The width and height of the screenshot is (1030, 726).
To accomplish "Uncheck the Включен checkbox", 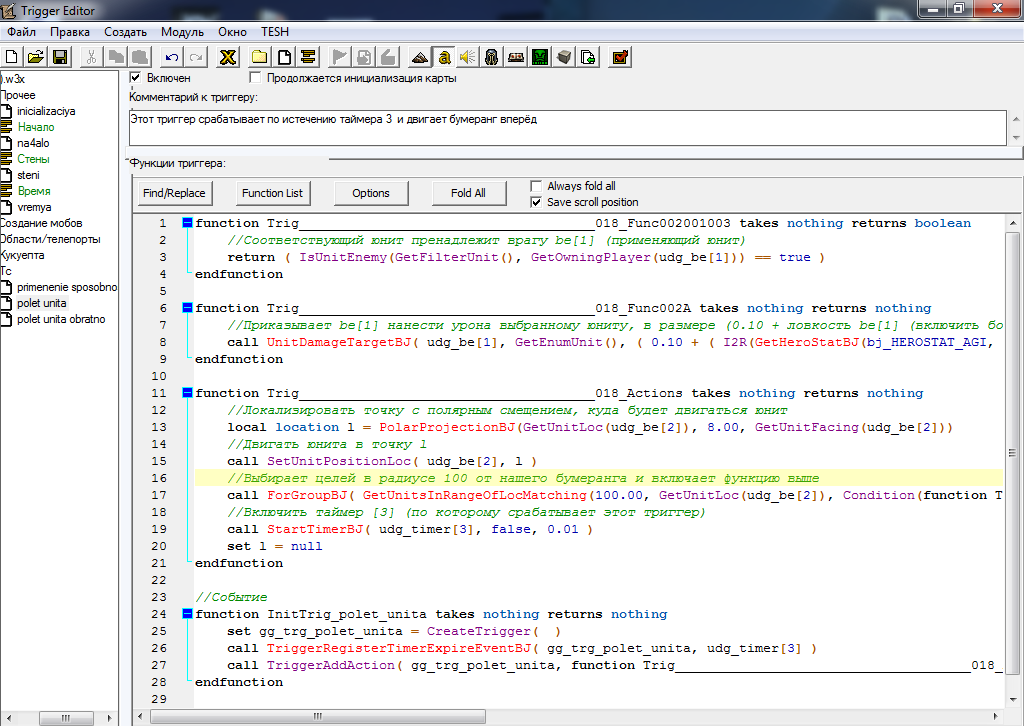I will [x=136, y=78].
